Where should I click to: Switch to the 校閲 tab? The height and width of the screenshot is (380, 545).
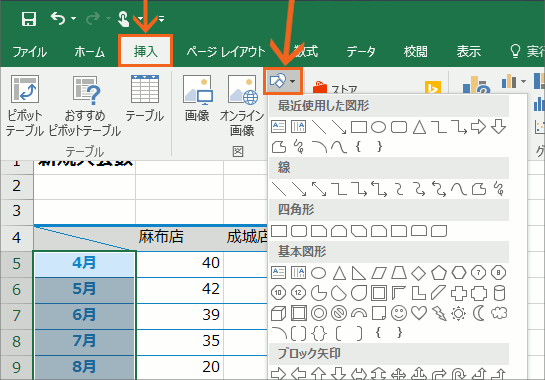click(x=415, y=52)
